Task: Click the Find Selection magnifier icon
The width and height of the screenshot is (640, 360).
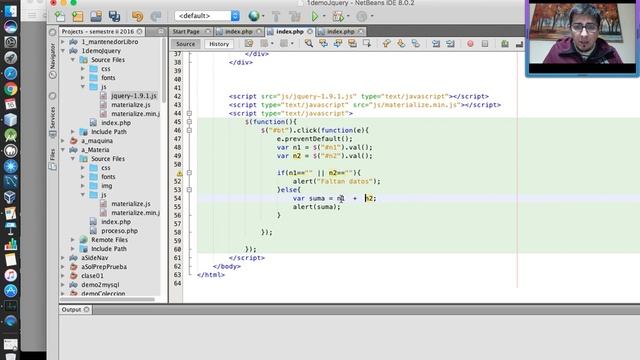Action: 309,44
